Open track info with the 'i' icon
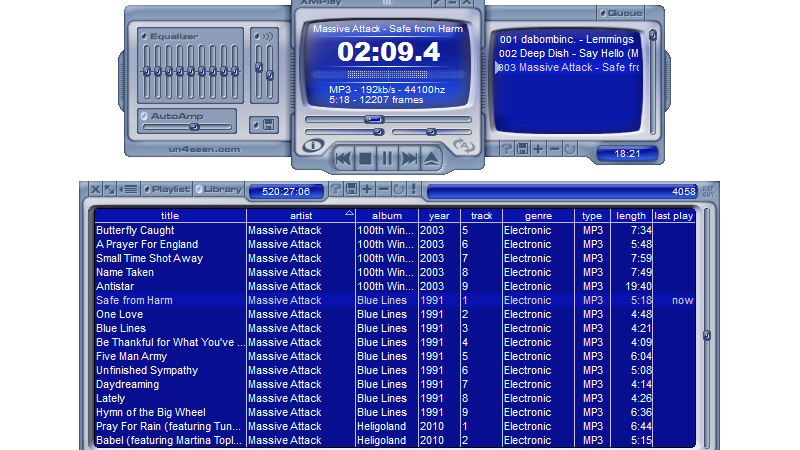The width and height of the screenshot is (800, 450). [313, 146]
